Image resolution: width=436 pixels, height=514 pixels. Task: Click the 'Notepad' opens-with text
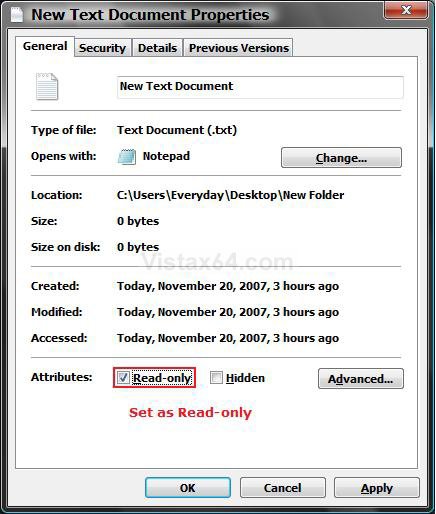click(166, 156)
